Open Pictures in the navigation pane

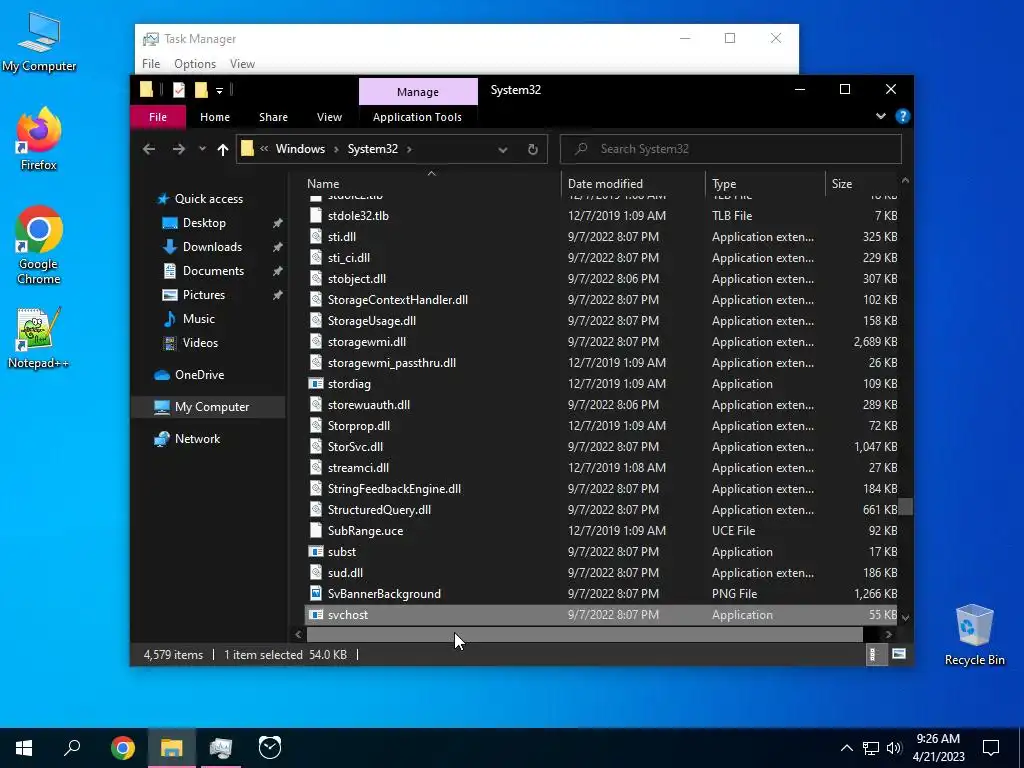click(204, 295)
